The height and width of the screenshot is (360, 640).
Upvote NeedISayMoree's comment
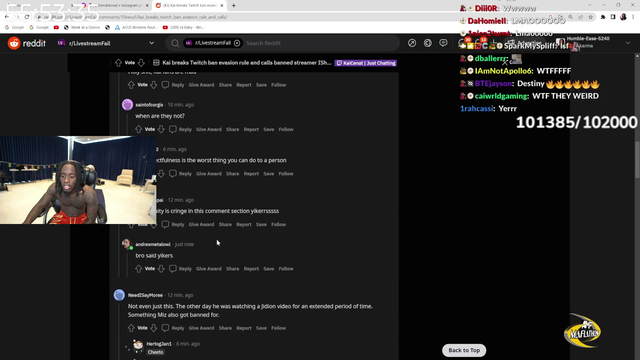131,328
